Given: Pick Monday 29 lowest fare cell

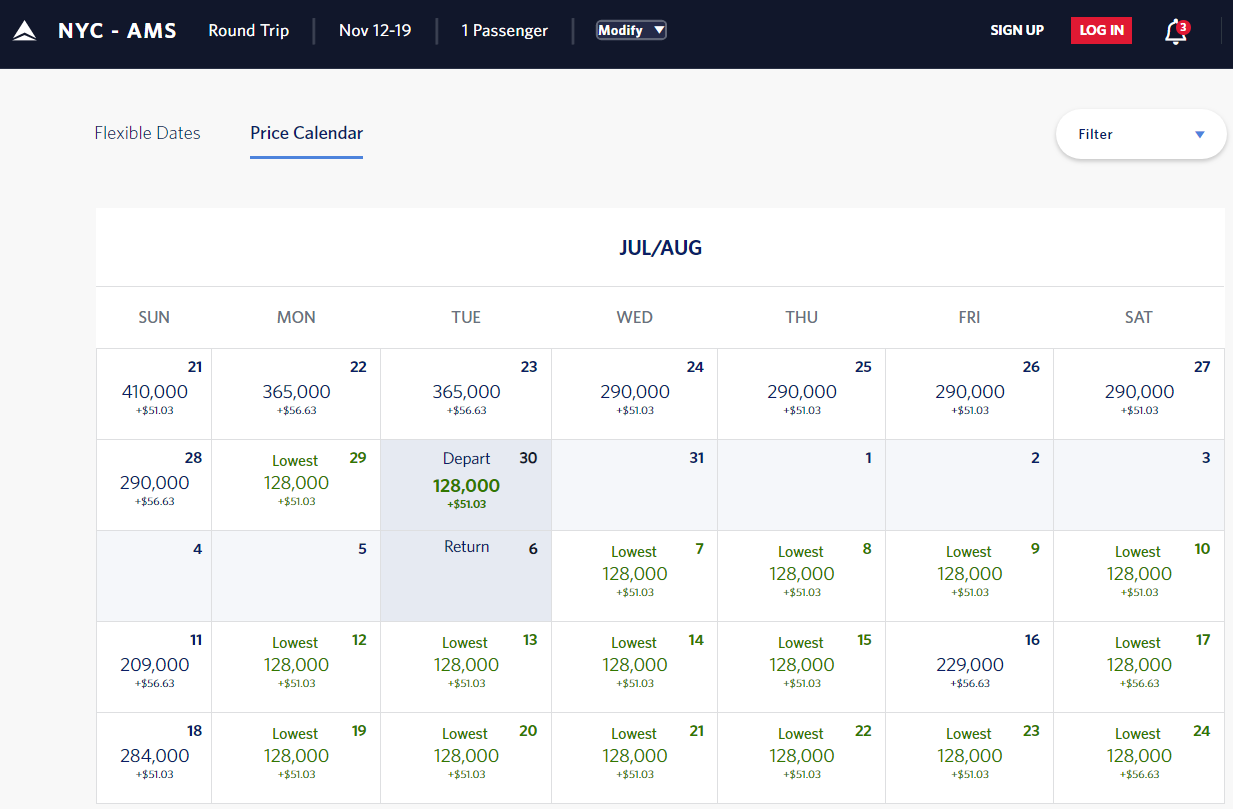Looking at the screenshot, I should (296, 485).
